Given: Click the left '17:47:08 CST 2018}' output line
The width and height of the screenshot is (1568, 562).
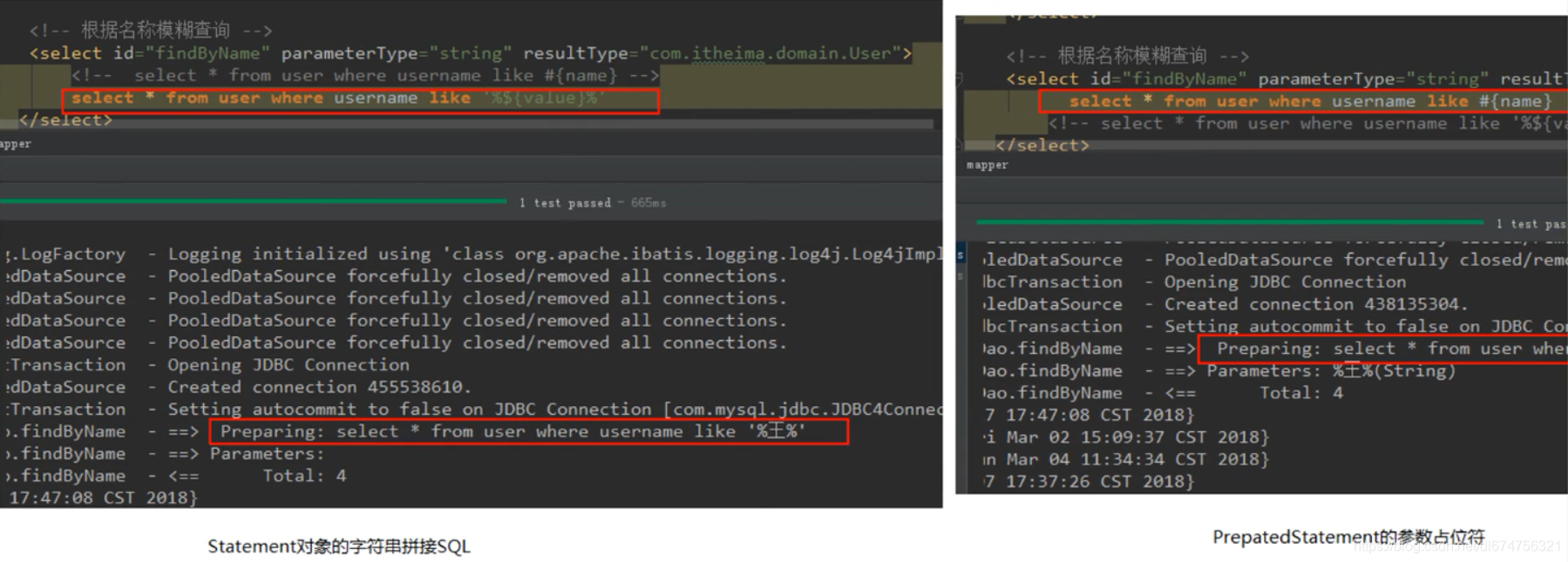Looking at the screenshot, I should [103, 498].
